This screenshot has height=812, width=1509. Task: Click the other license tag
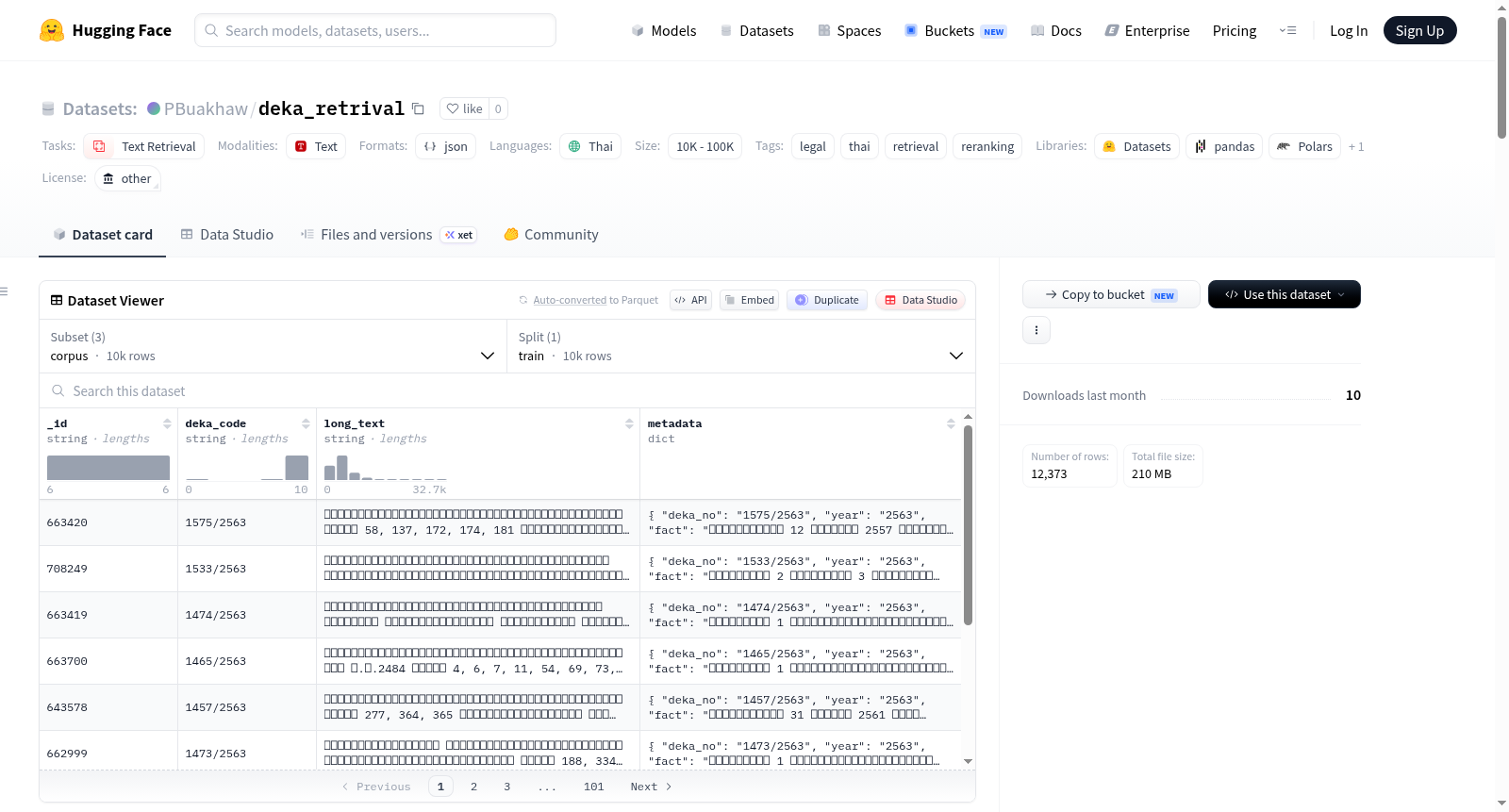127,178
